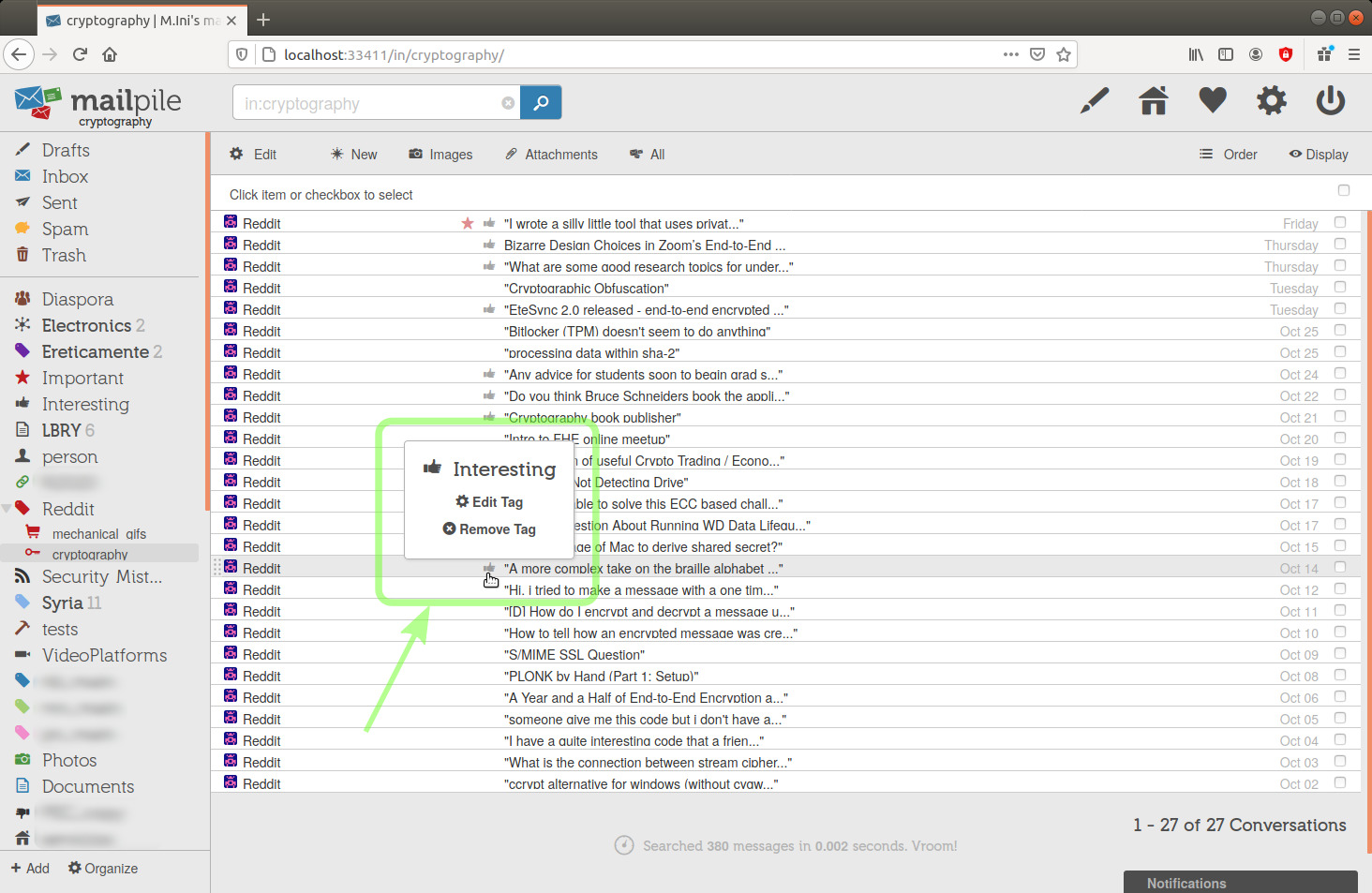
Task: Open the Display dropdown
Action: point(1319,155)
